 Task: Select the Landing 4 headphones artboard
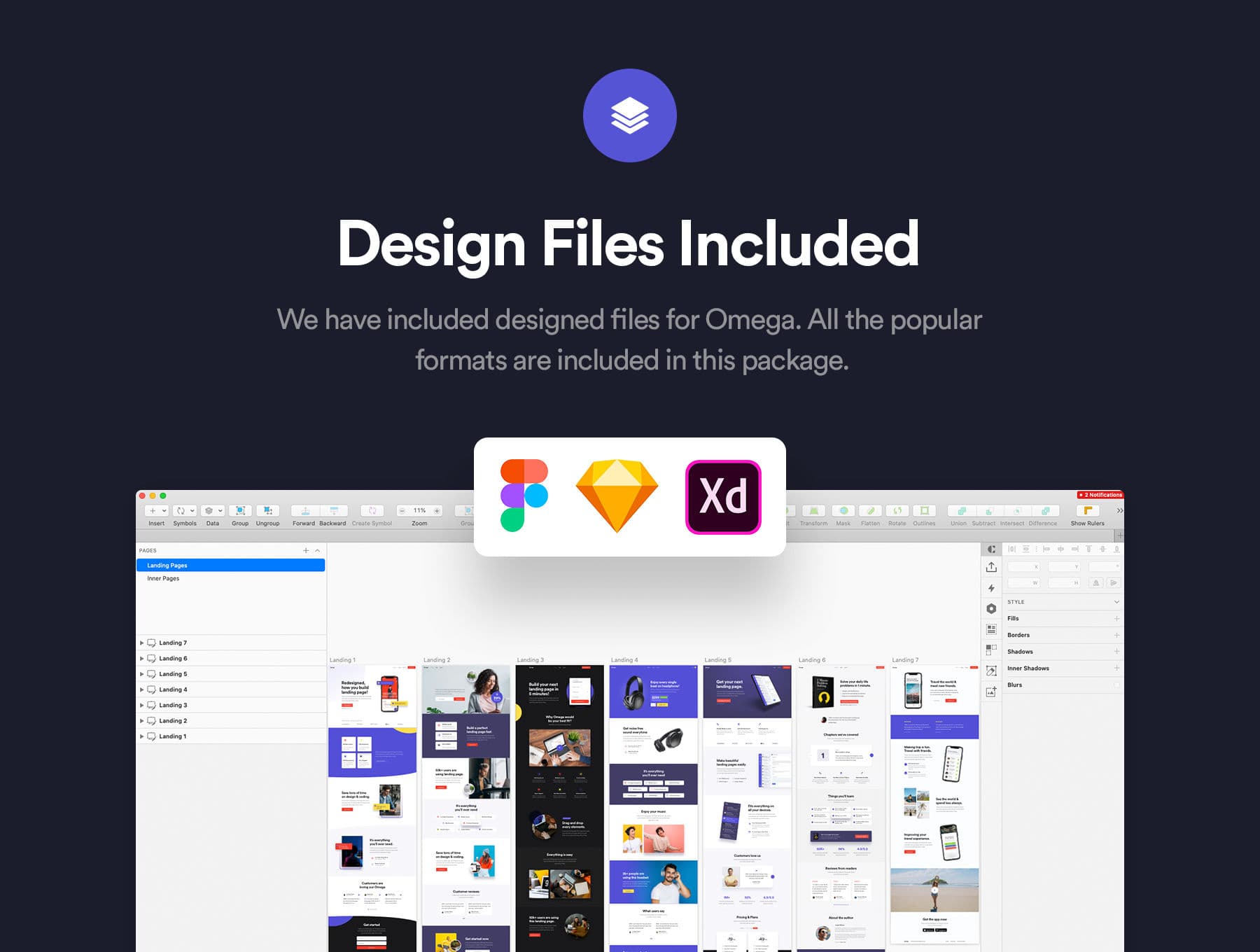653,808
